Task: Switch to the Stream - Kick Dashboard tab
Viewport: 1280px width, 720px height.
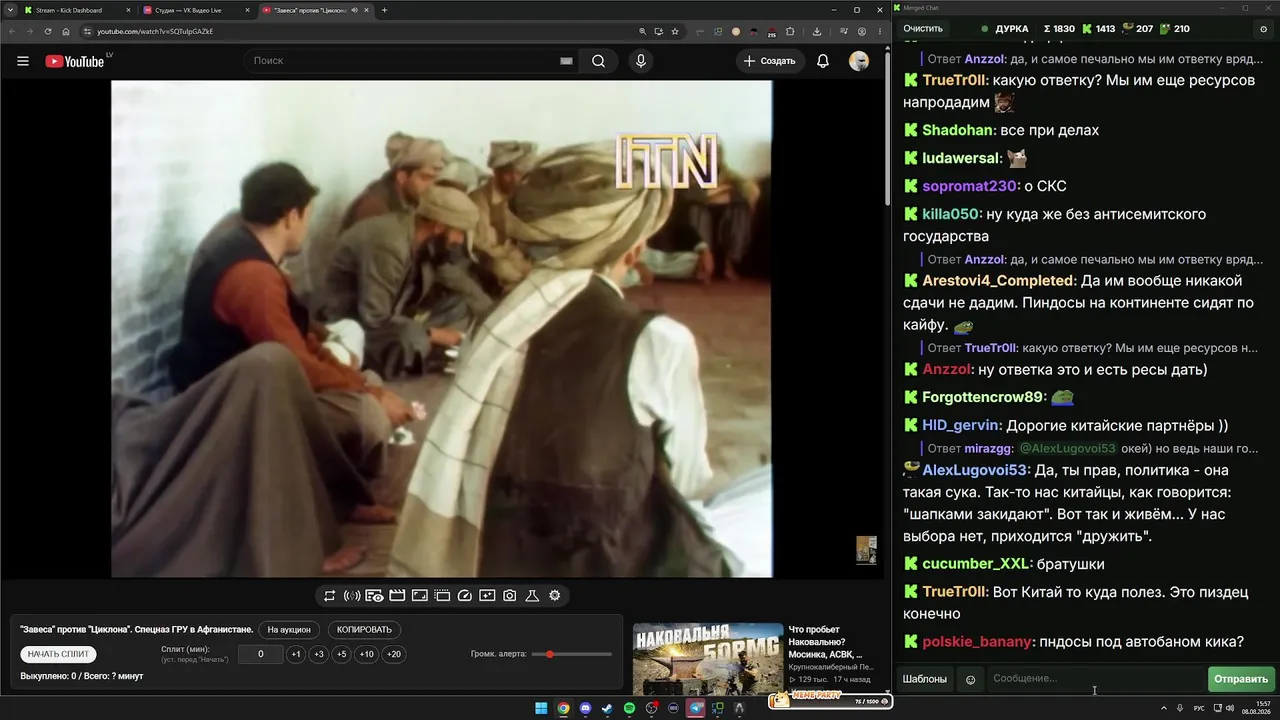Action: point(78,10)
